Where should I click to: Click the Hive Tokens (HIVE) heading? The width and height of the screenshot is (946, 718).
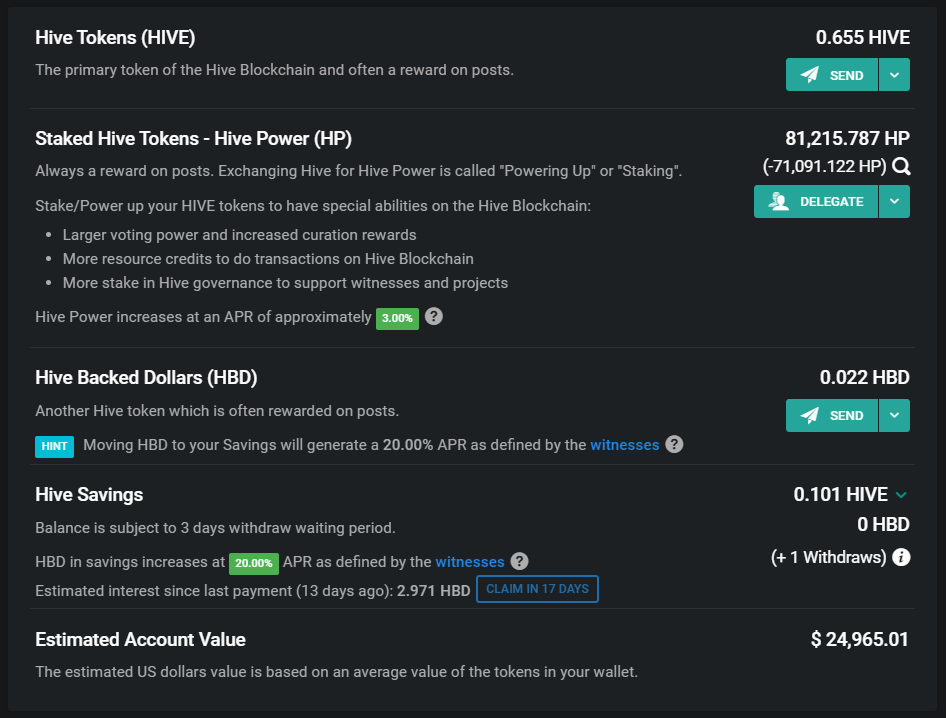pyautogui.click(x=115, y=37)
